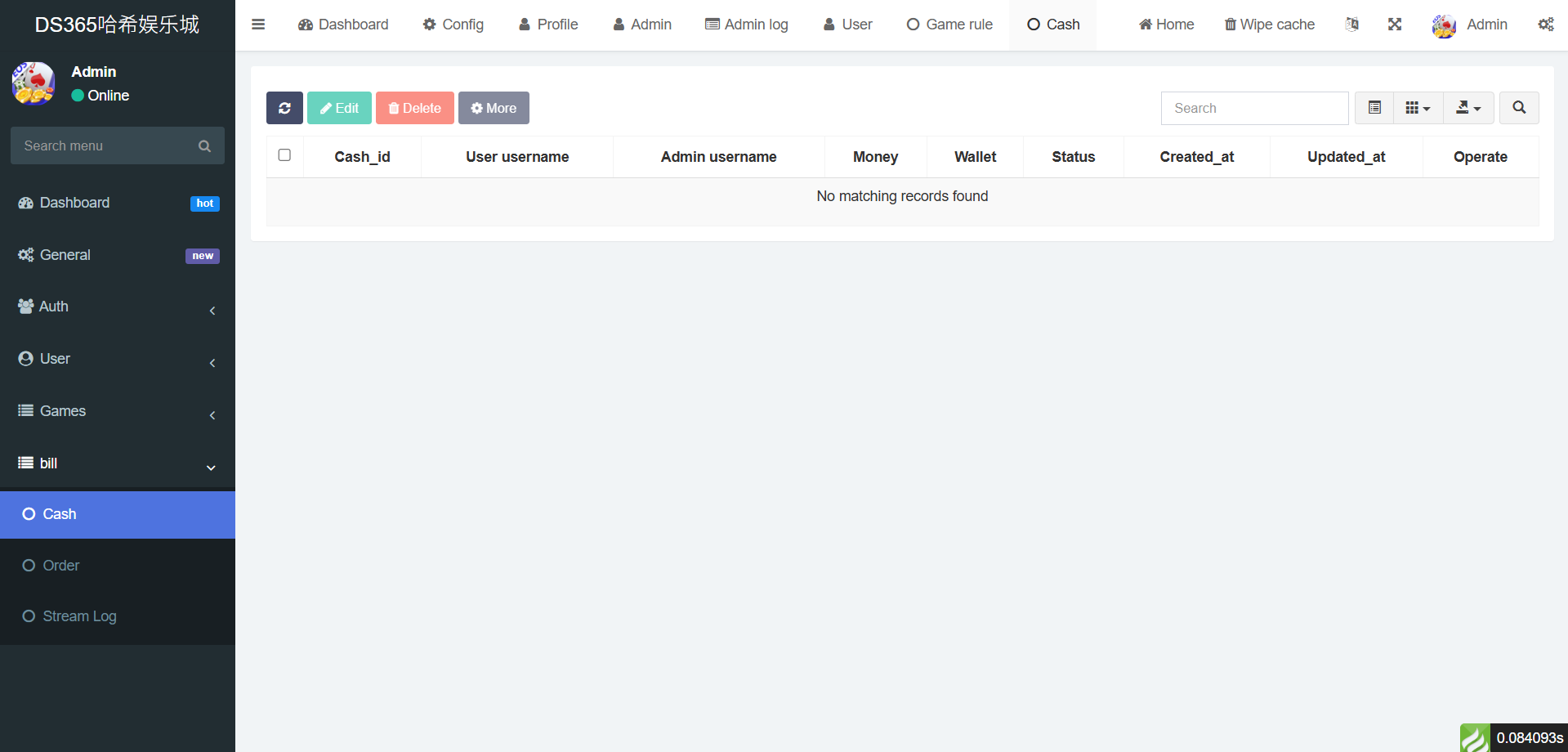Open the export data dropdown
The image size is (1568, 752).
[x=1468, y=108]
